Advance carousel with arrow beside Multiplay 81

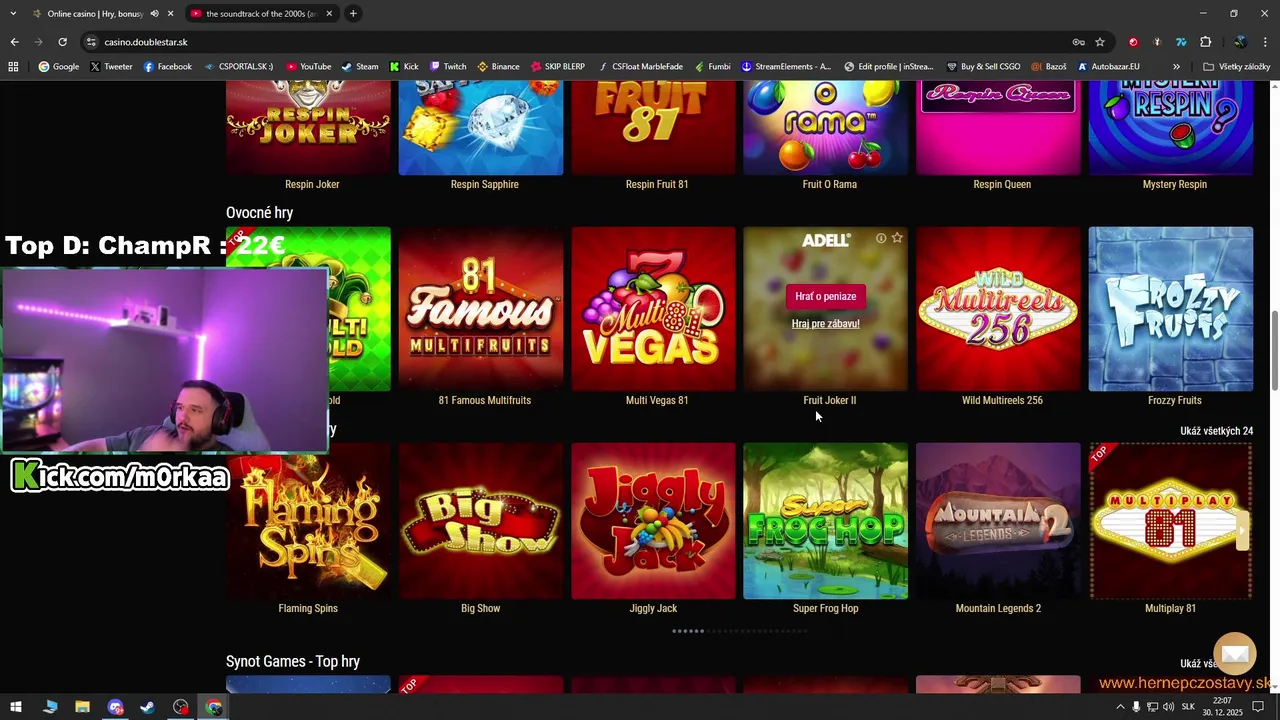click(1243, 530)
